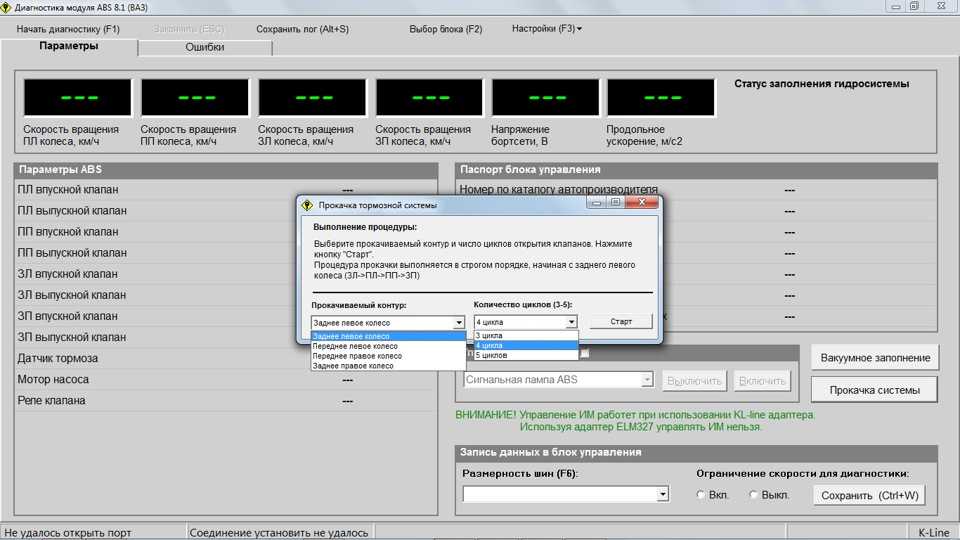This screenshot has height=540, width=960.
Task: Open the 'Размерность шин' dropdown
Action: (662, 494)
